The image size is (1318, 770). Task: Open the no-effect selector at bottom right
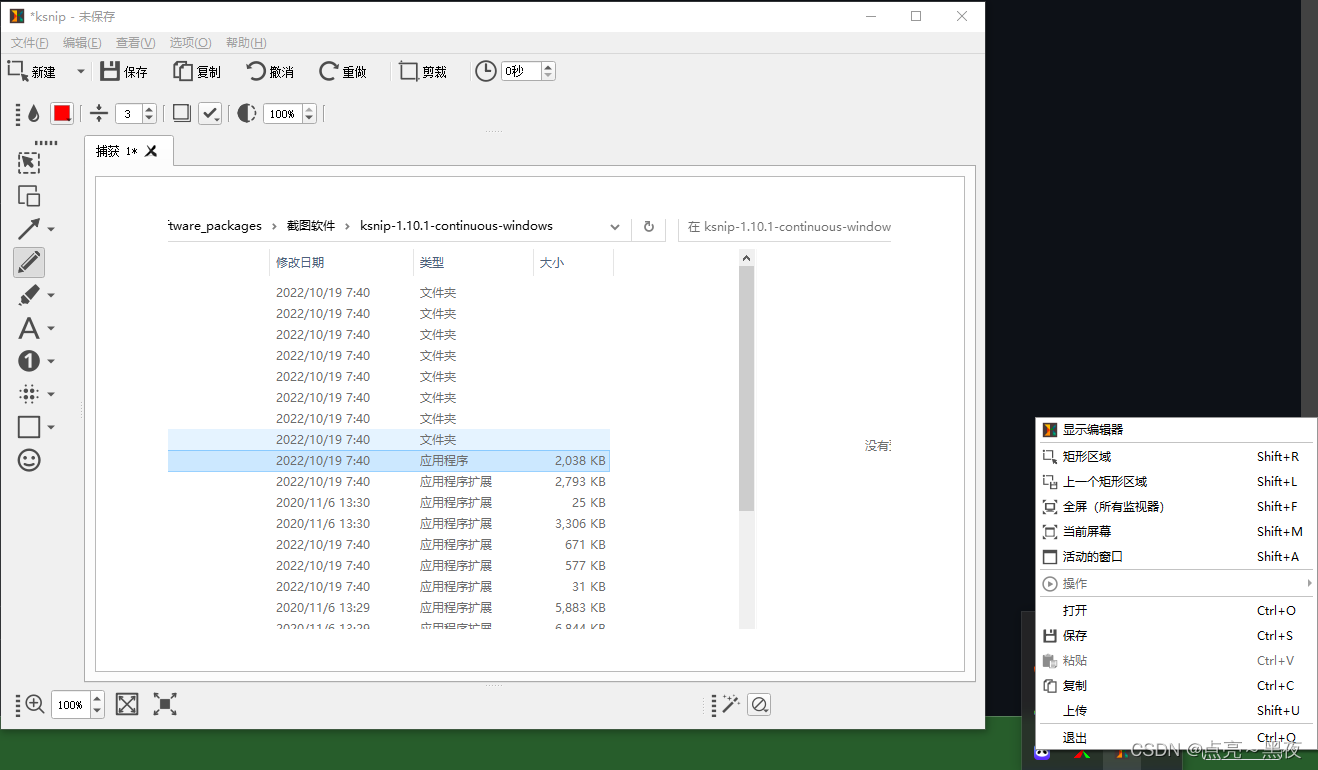coord(759,704)
